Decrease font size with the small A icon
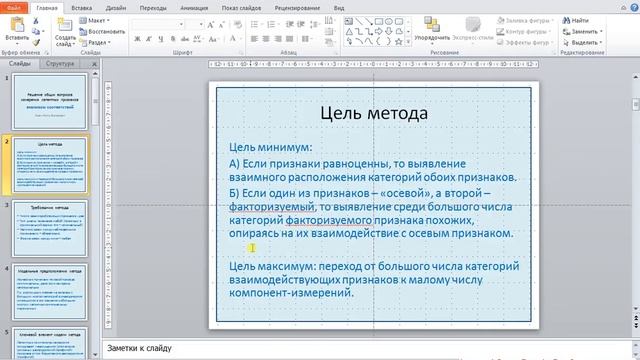Screen dimensions: 640x360 click(x=221, y=25)
